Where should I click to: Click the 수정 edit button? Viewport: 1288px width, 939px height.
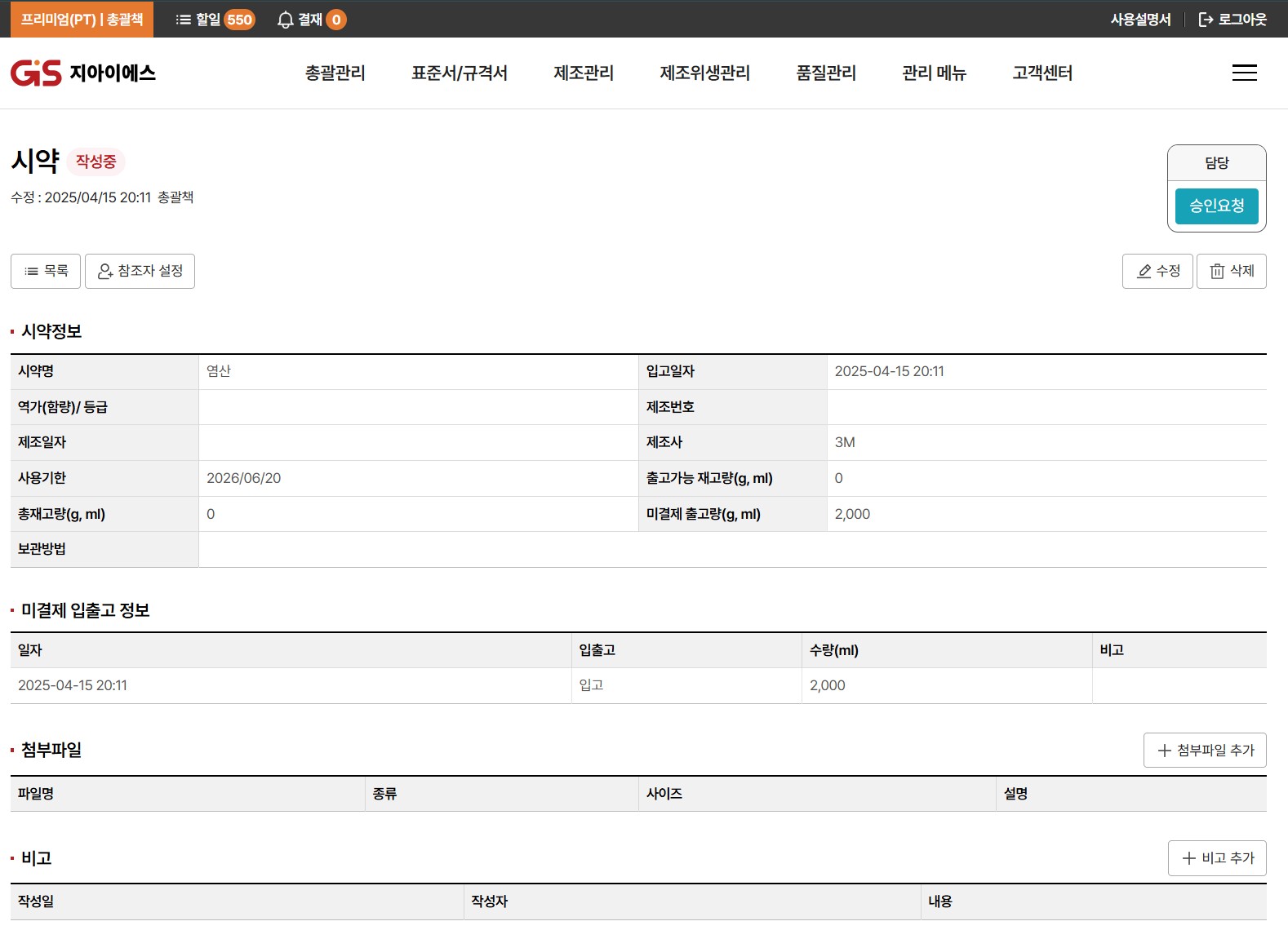(1157, 271)
